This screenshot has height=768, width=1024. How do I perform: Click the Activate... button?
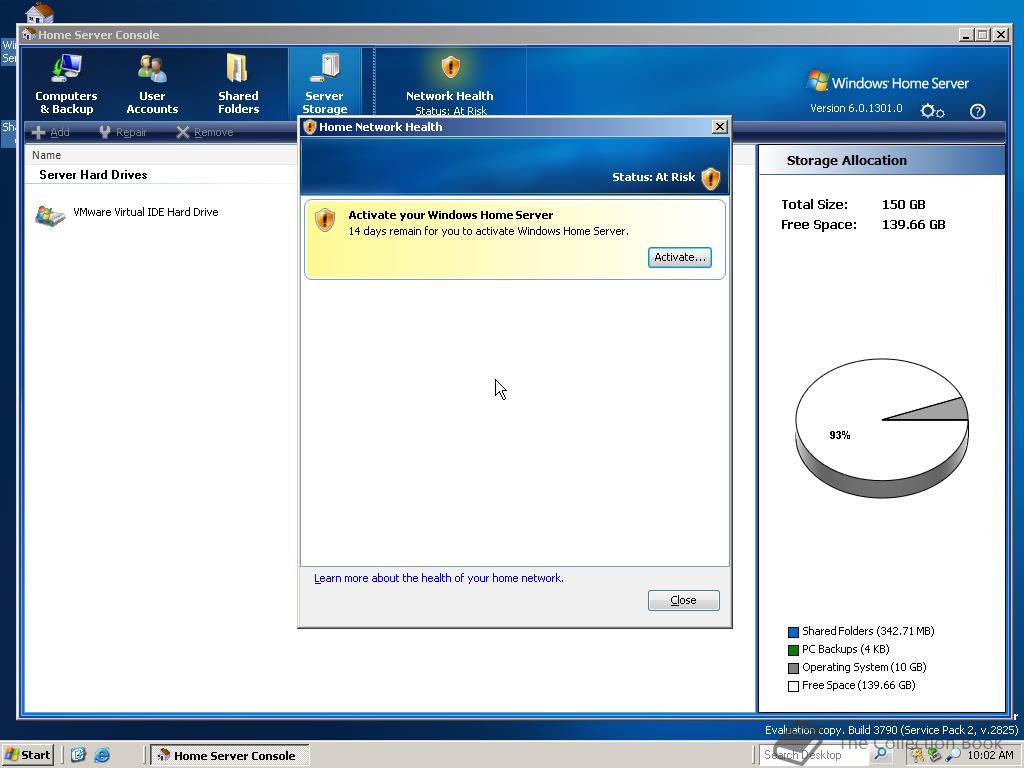[x=680, y=257]
